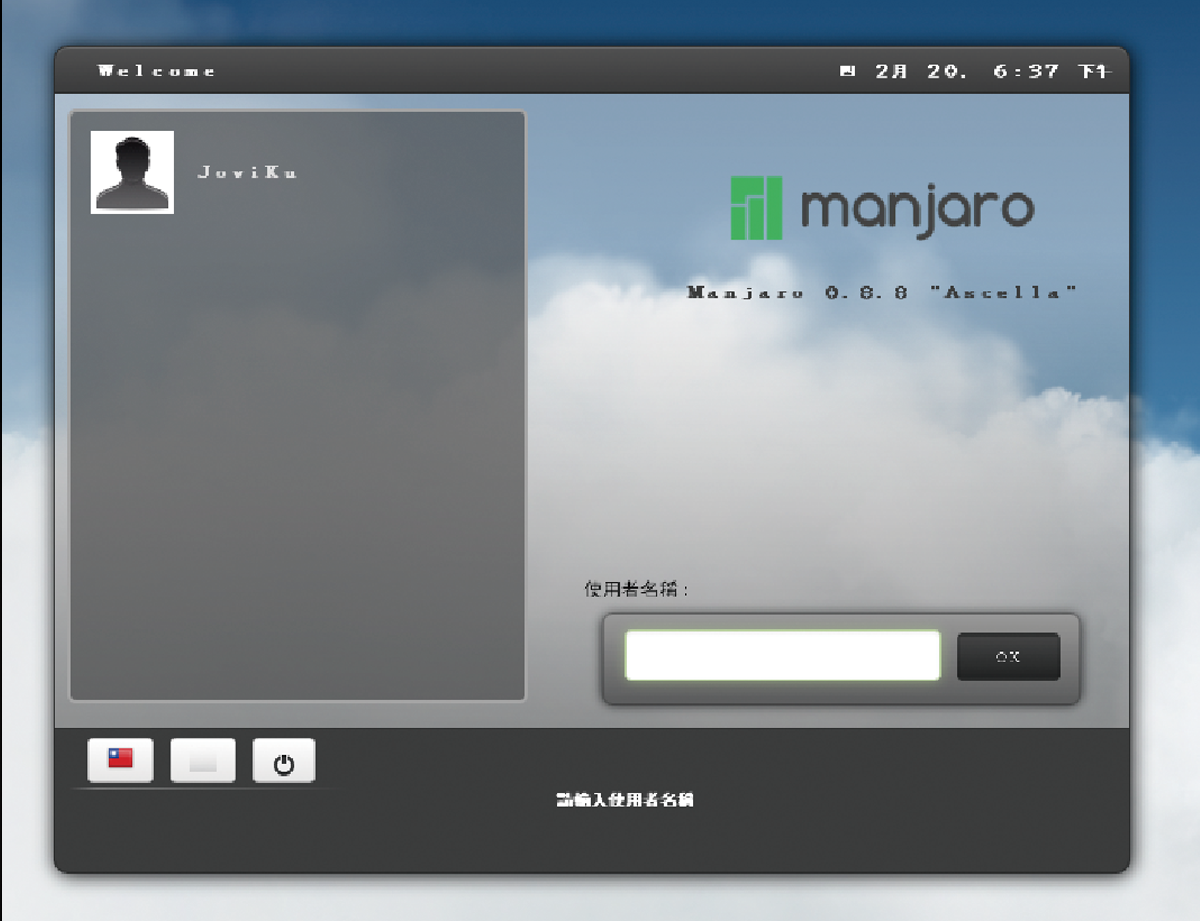Click the blank session selector button
Screen dimensions: 1200x921
(203, 761)
